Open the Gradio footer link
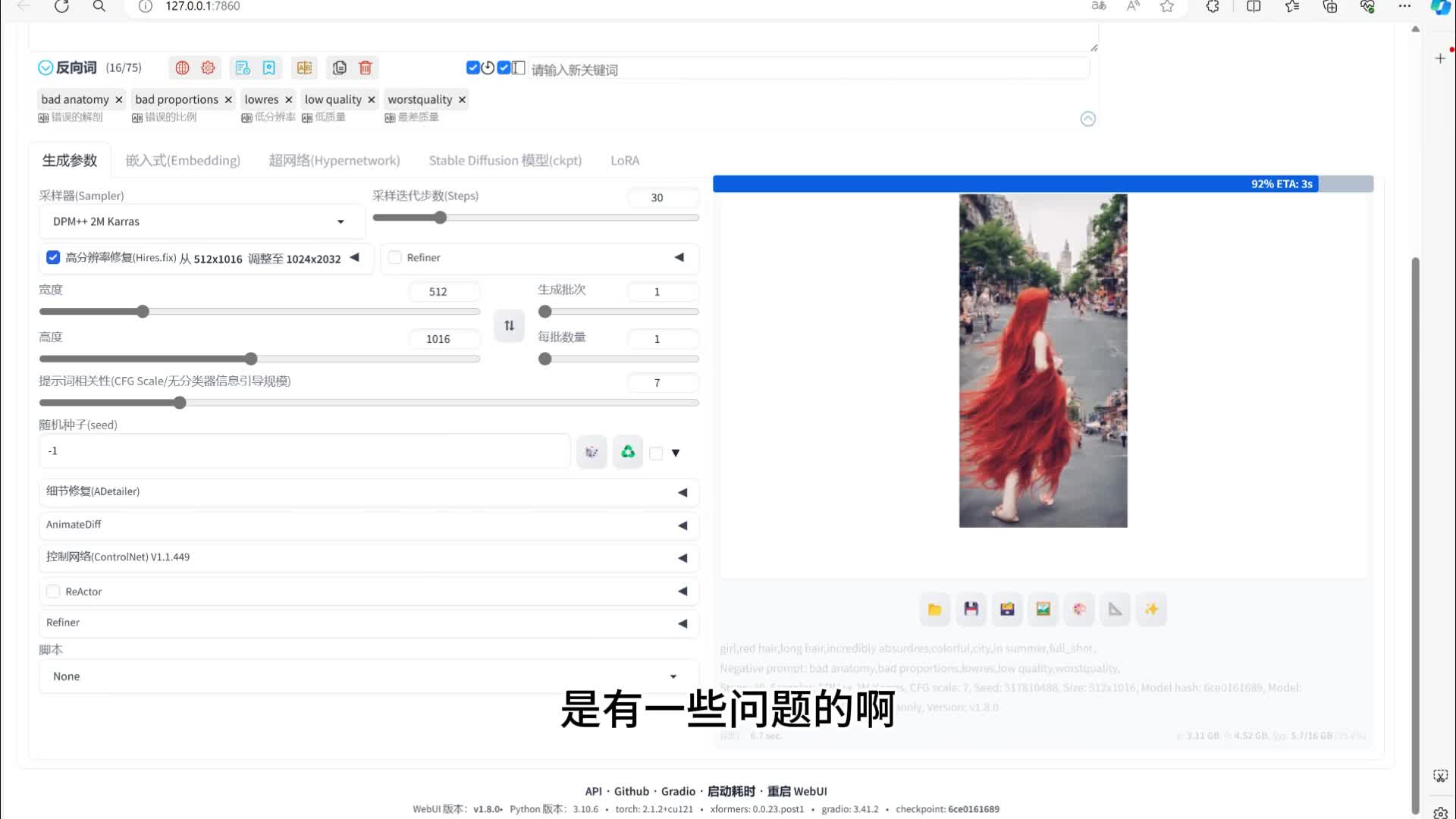The height and width of the screenshot is (819, 1456). click(x=678, y=791)
